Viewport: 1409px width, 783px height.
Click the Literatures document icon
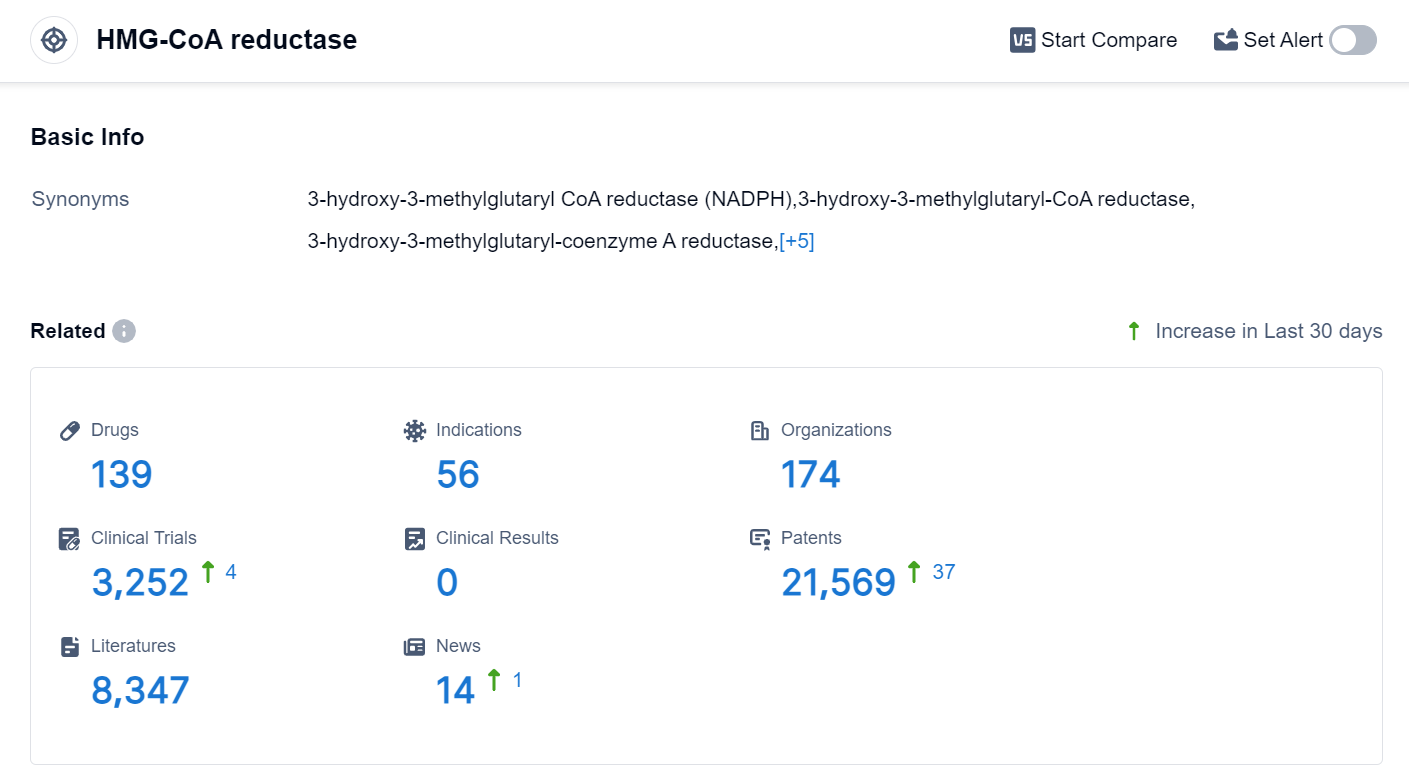[70, 647]
